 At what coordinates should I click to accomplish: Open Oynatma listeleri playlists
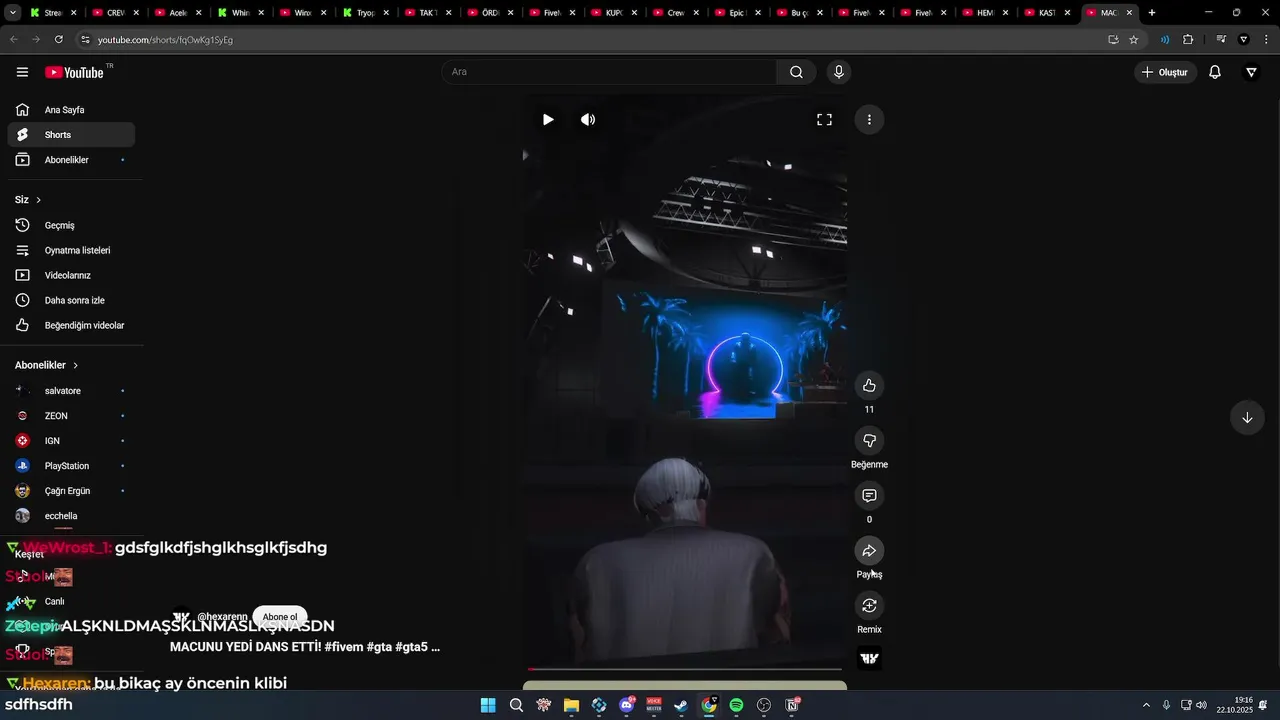(x=71, y=250)
